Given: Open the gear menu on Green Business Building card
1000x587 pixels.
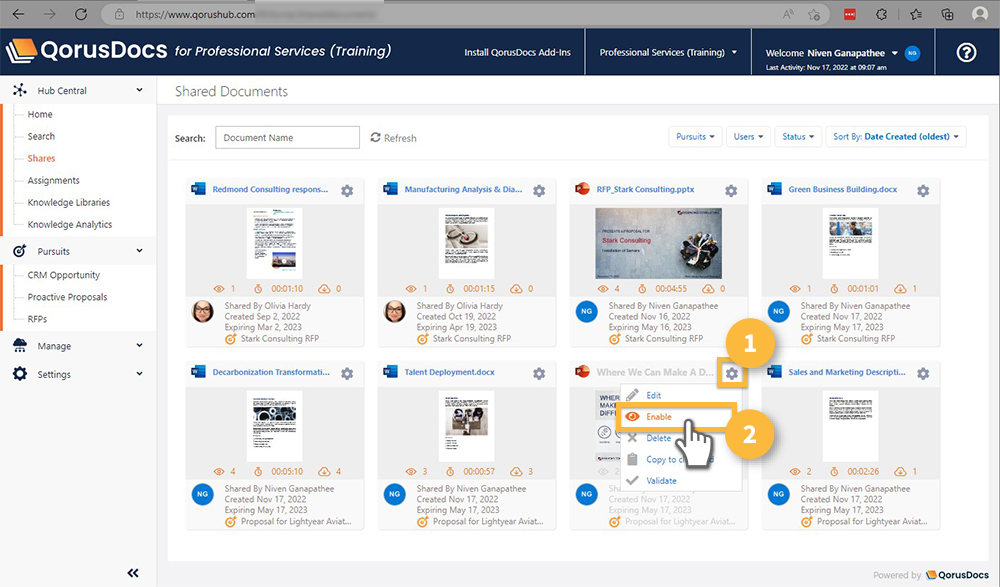Looking at the screenshot, I should click(x=923, y=191).
